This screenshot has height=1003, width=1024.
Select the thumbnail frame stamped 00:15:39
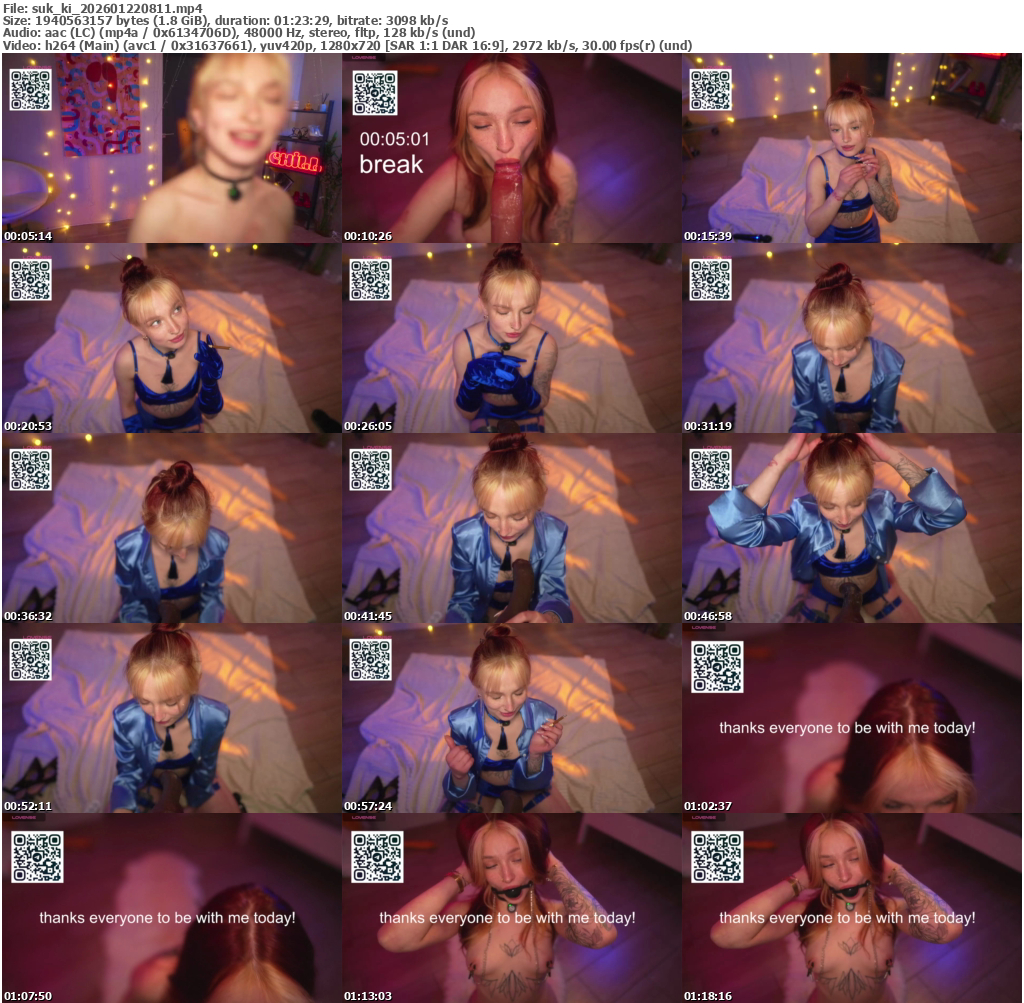pyautogui.click(x=852, y=148)
